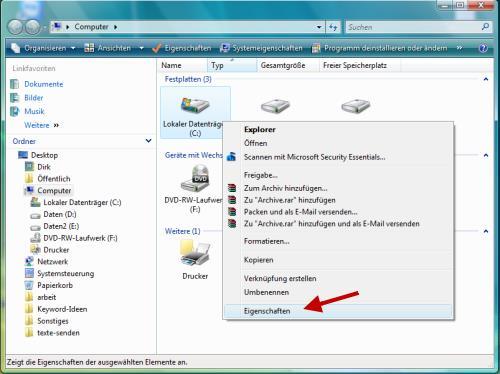Viewport: 500px width, 374px height.
Task: Sort by Freier Speicherplatz column
Action: pos(360,65)
